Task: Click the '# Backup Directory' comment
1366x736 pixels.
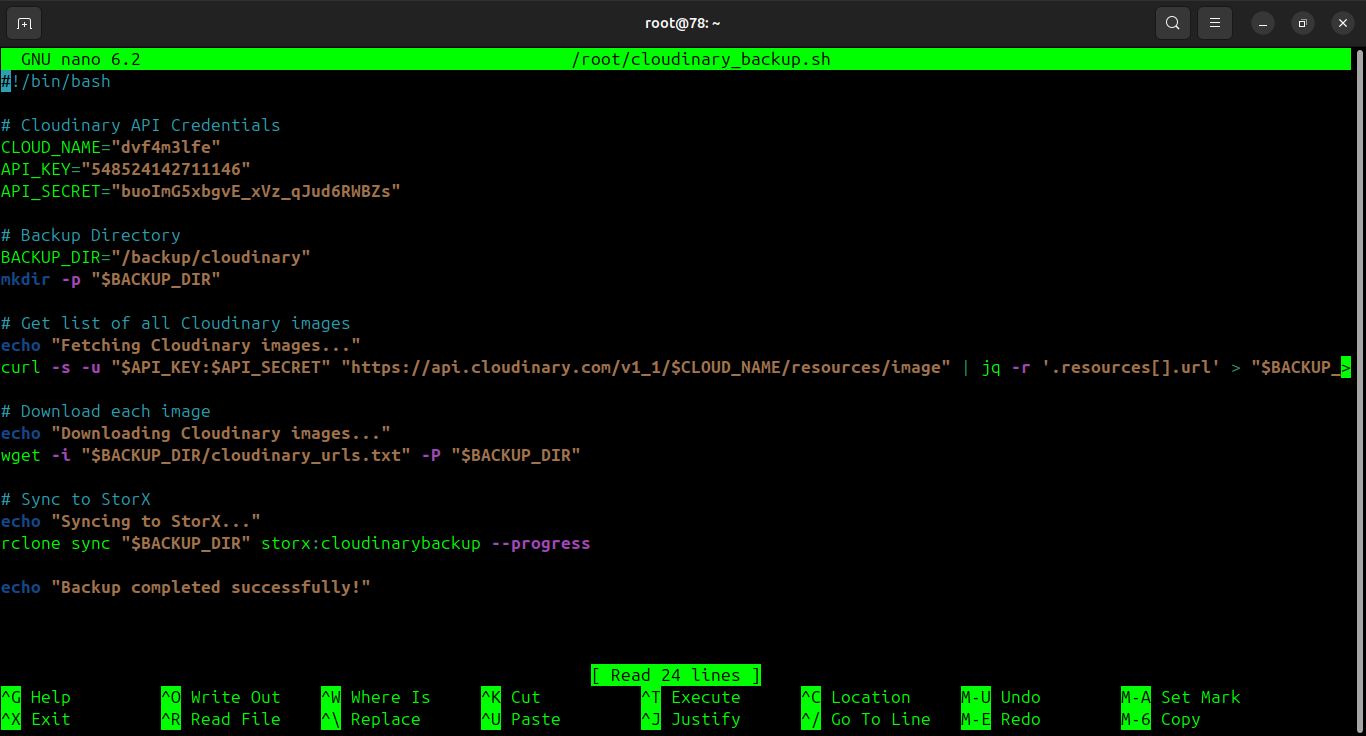Action: pos(91,235)
